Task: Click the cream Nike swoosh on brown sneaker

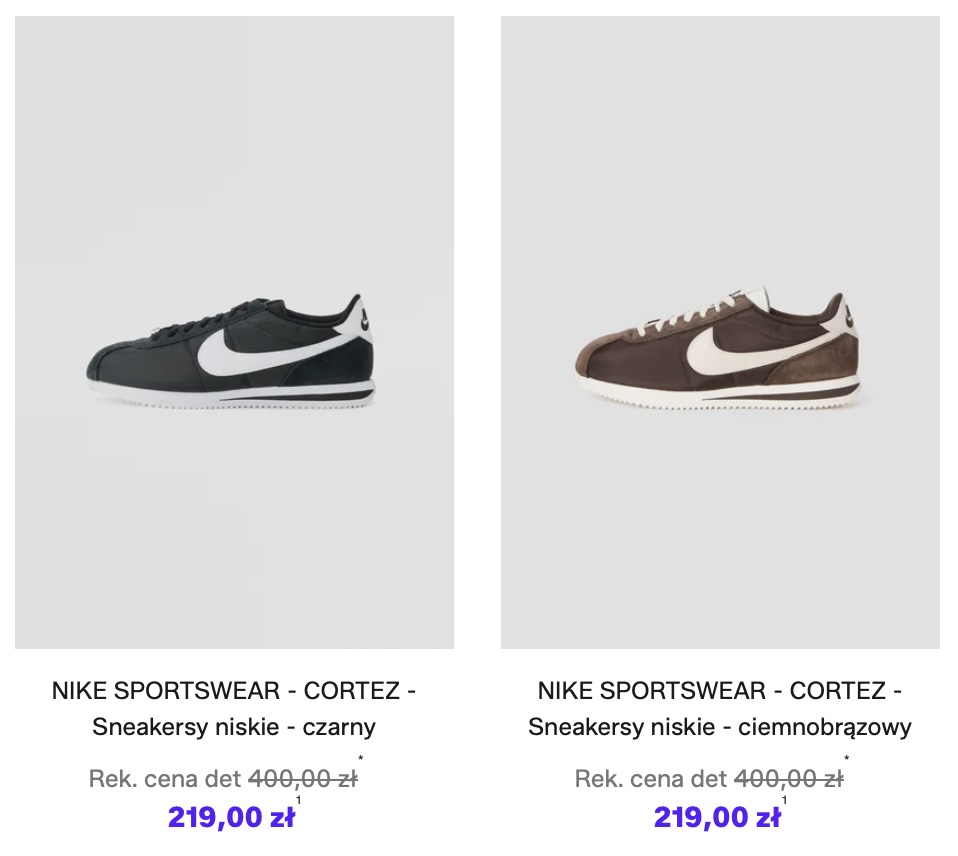Action: [x=728, y=346]
